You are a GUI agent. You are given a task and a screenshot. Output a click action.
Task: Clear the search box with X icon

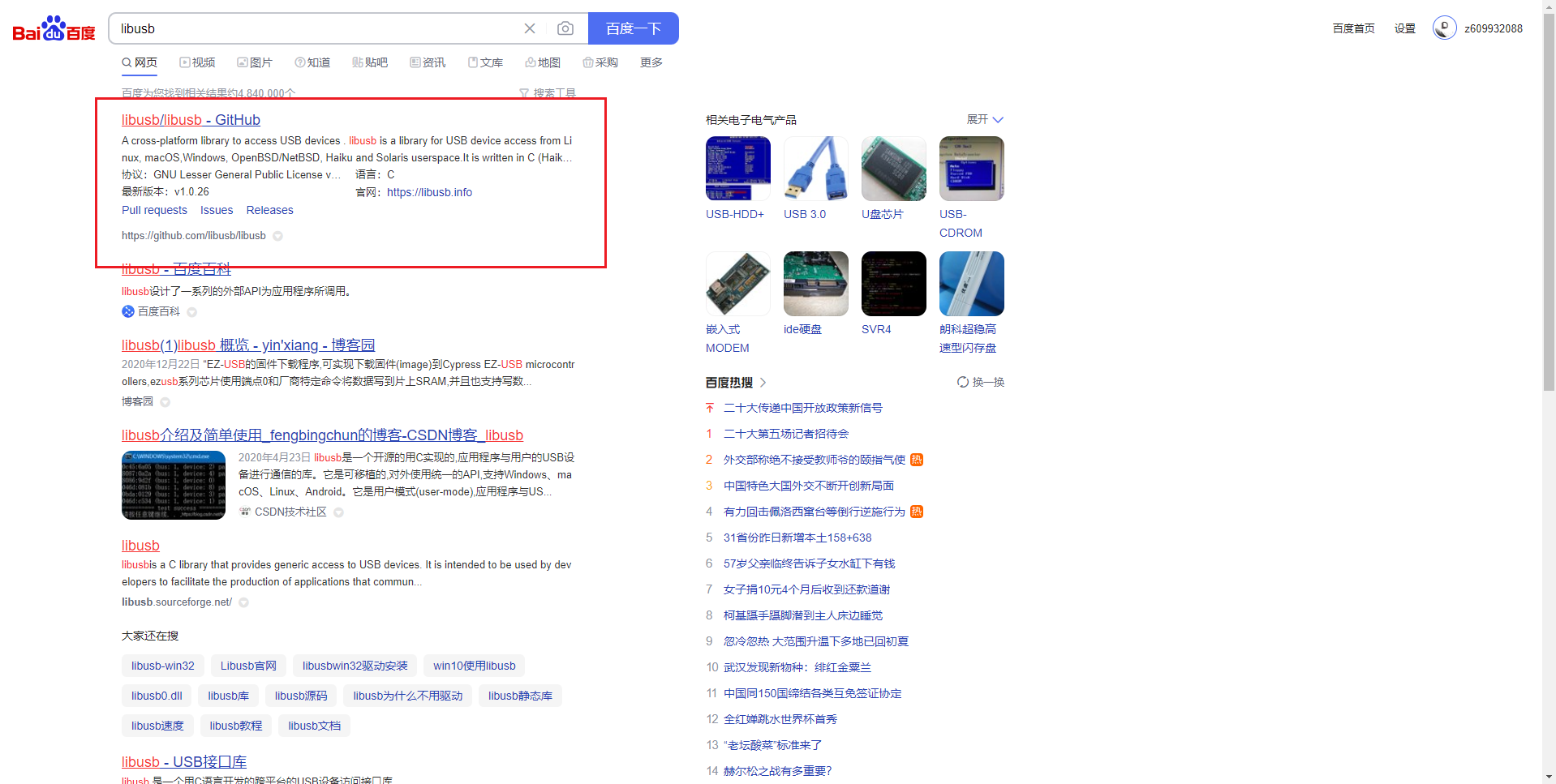coord(530,28)
